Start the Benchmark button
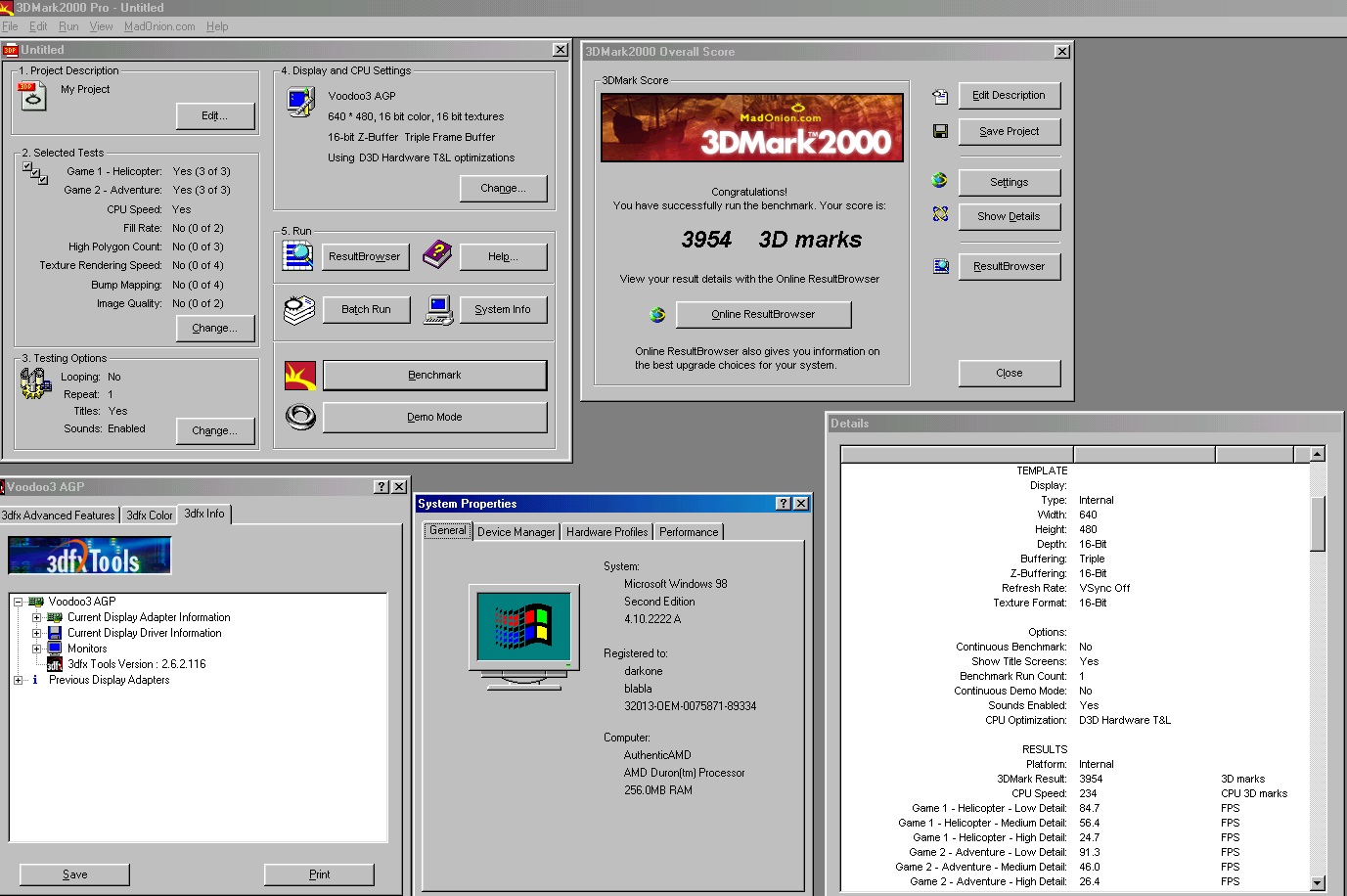Image resolution: width=1347 pixels, height=896 pixels. click(434, 376)
